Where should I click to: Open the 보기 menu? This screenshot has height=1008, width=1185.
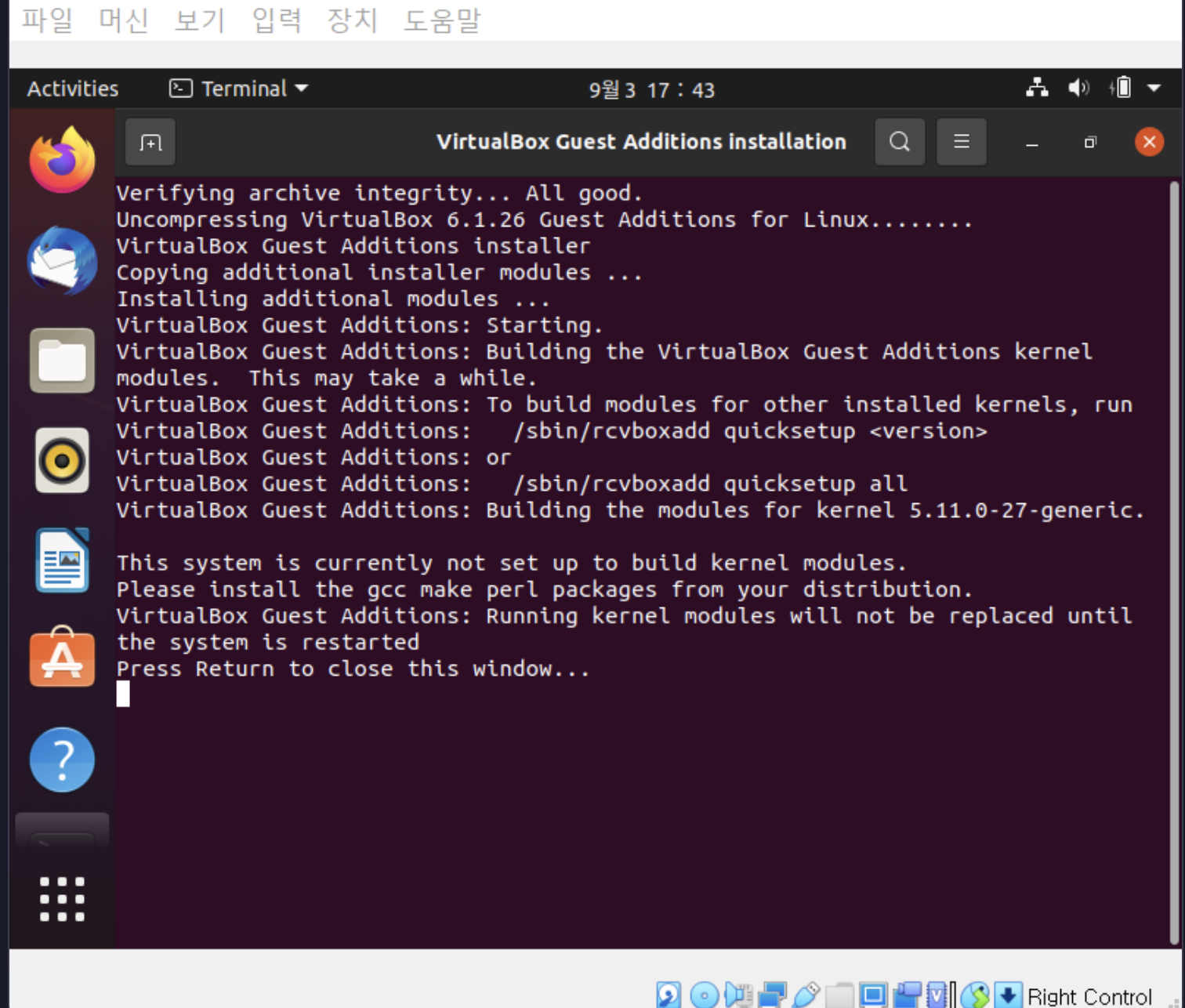pos(200,20)
